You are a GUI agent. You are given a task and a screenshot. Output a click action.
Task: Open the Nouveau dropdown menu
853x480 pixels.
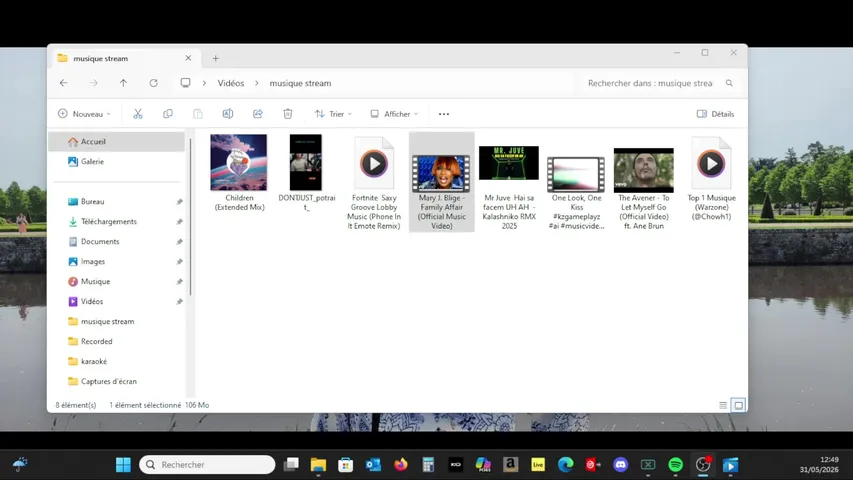(x=84, y=114)
